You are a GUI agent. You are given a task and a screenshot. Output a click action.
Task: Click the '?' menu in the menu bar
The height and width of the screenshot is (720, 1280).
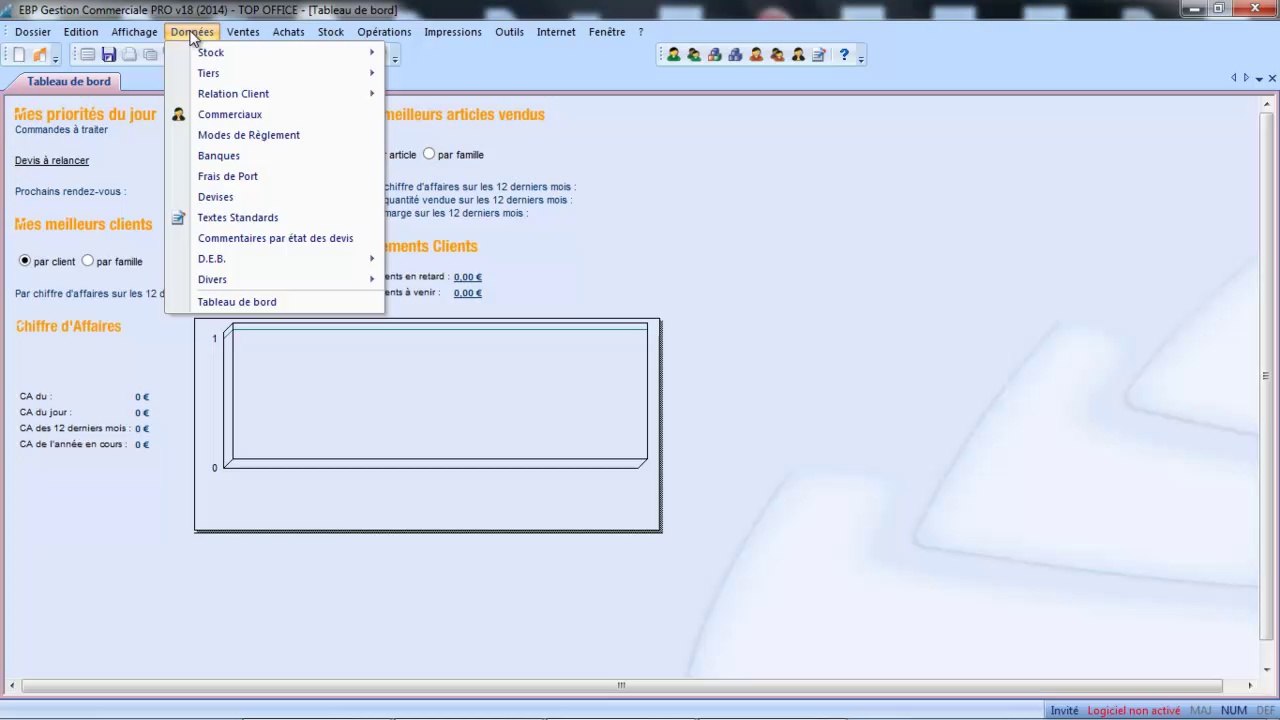click(641, 32)
